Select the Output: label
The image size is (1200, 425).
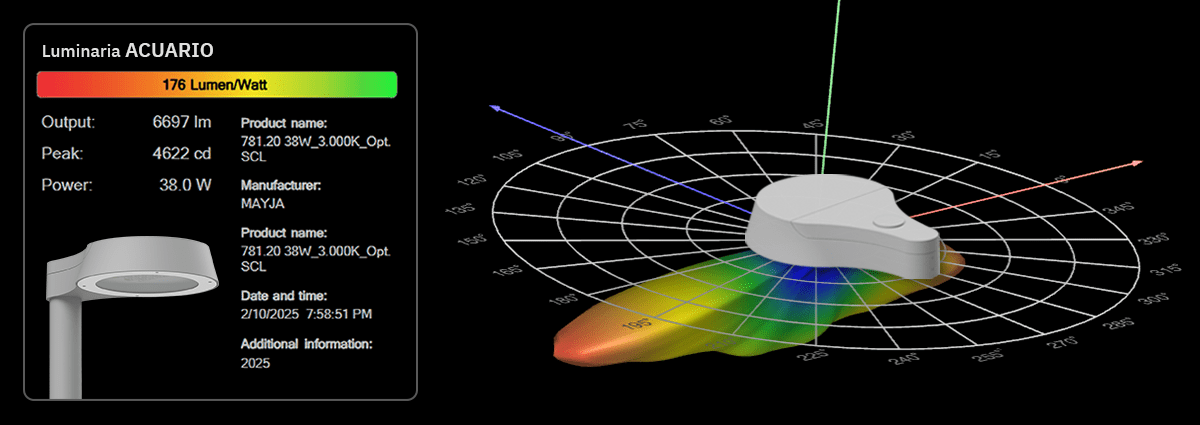[x=68, y=122]
